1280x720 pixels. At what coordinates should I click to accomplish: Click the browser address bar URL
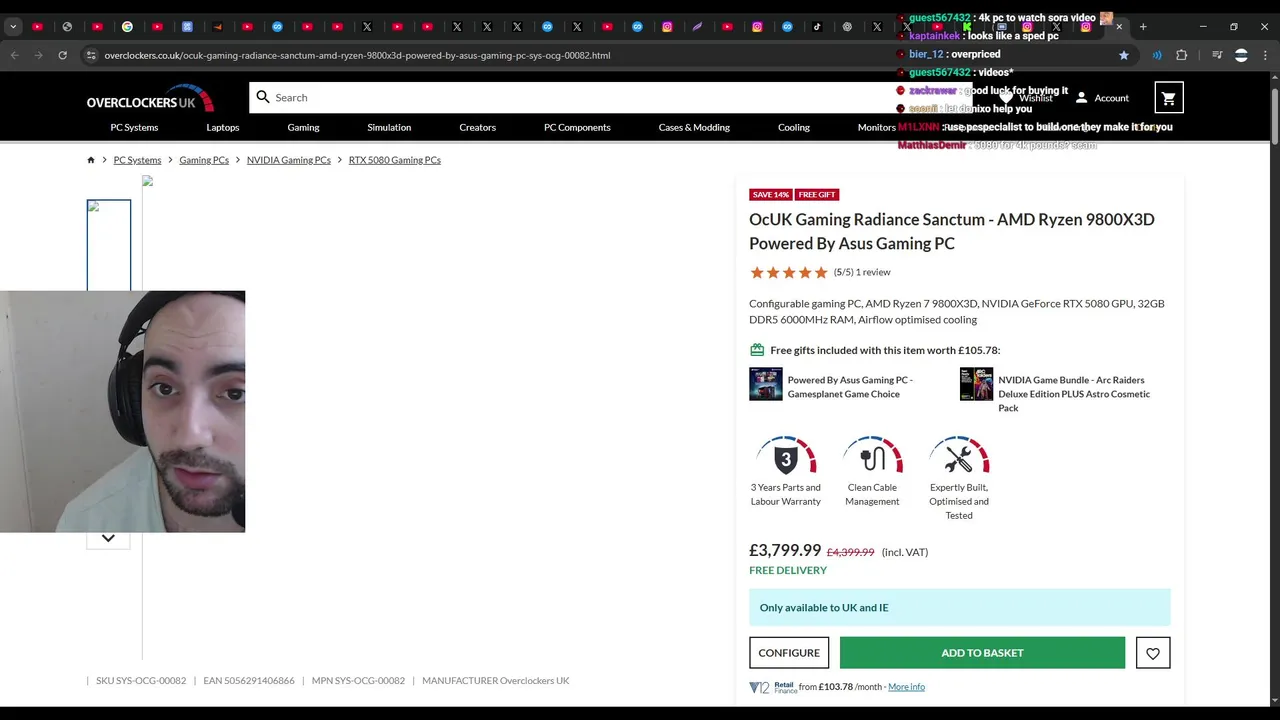click(x=357, y=55)
